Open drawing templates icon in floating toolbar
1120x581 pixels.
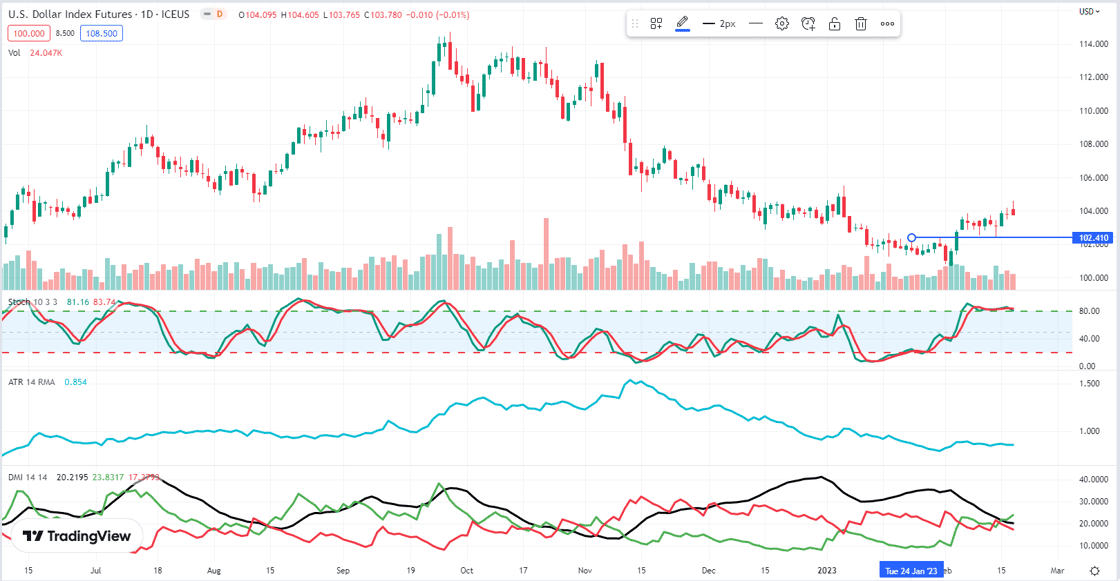pyautogui.click(x=656, y=24)
